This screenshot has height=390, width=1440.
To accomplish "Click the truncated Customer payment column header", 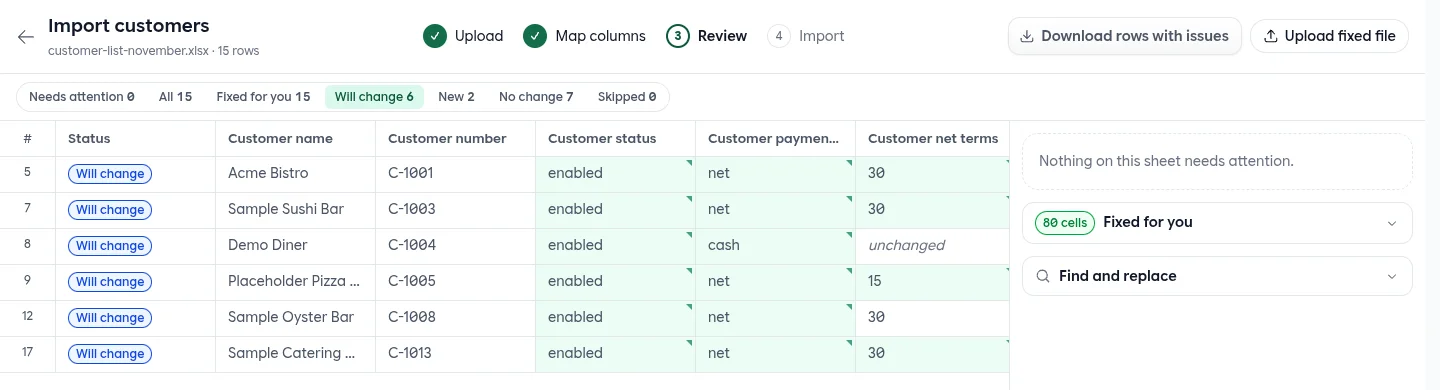I will [775, 139].
